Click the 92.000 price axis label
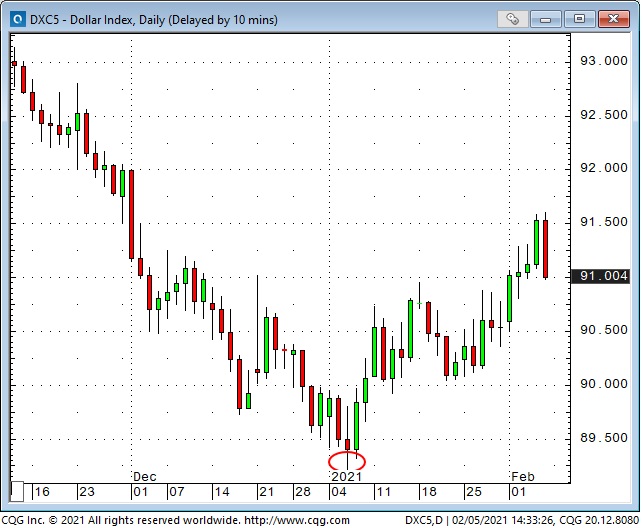The image size is (643, 528). [x=604, y=168]
